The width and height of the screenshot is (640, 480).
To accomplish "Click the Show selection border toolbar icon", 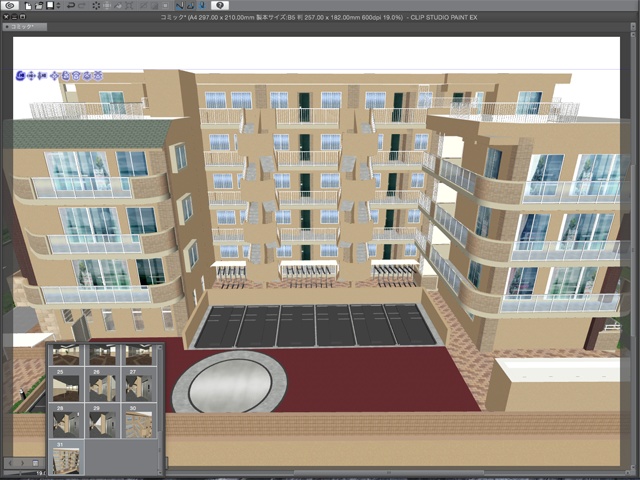I will (165, 6).
